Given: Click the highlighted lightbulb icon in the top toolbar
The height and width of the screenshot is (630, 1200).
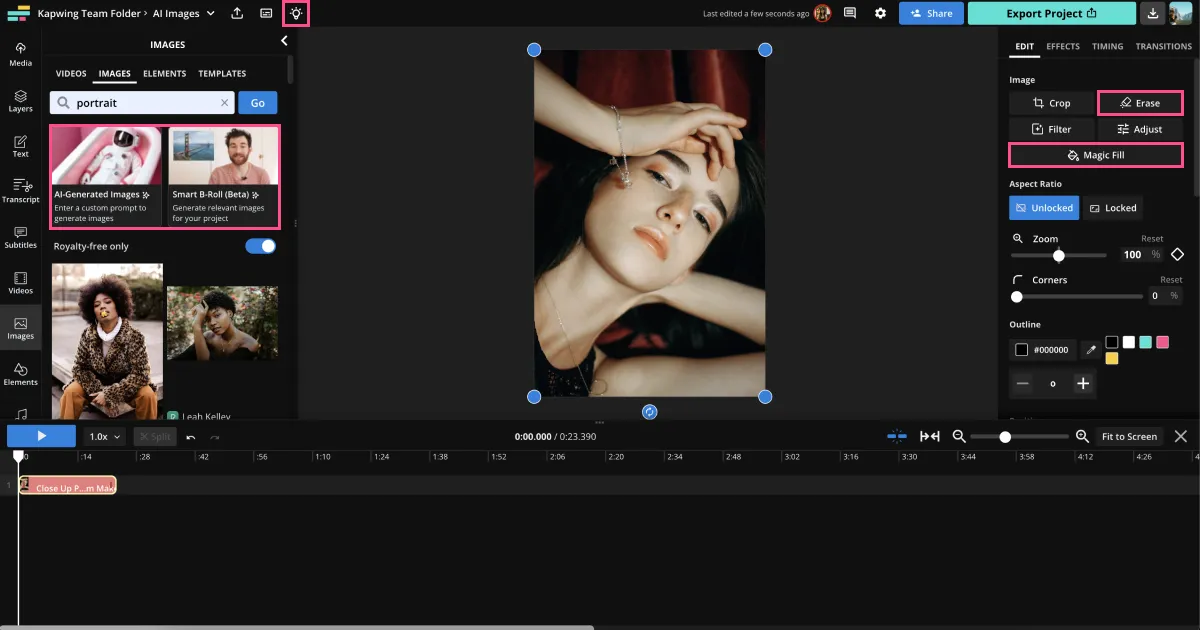Looking at the screenshot, I should [295, 13].
